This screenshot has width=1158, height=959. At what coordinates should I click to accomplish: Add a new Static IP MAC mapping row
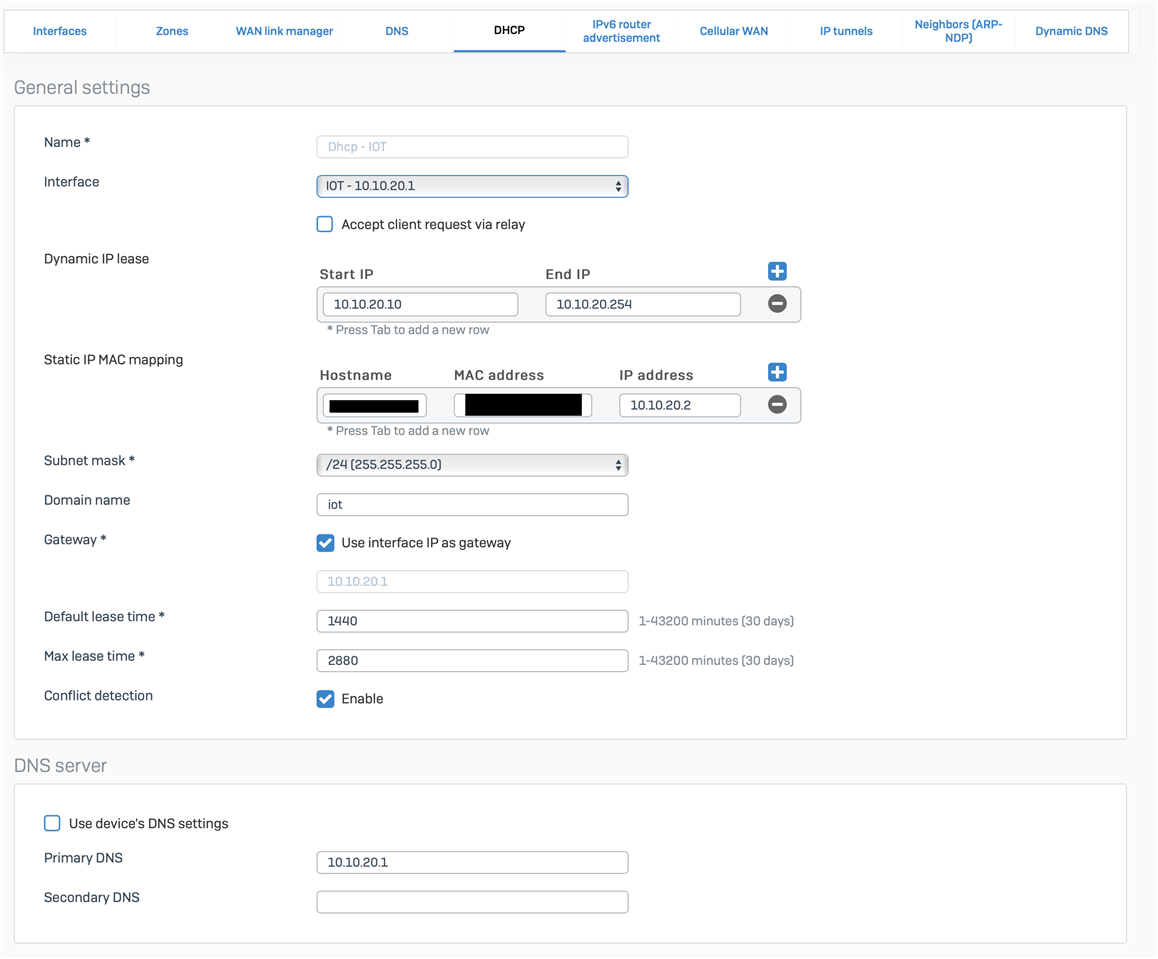[x=777, y=372]
